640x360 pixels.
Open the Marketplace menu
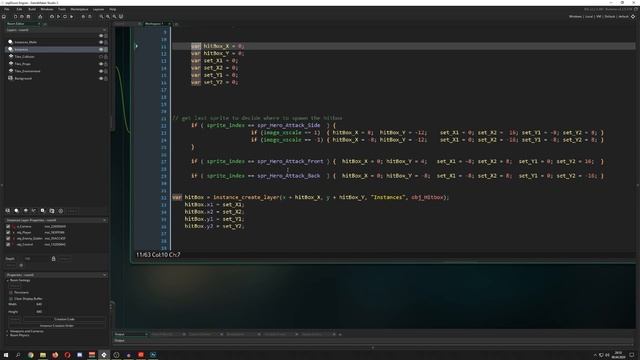[79, 9]
